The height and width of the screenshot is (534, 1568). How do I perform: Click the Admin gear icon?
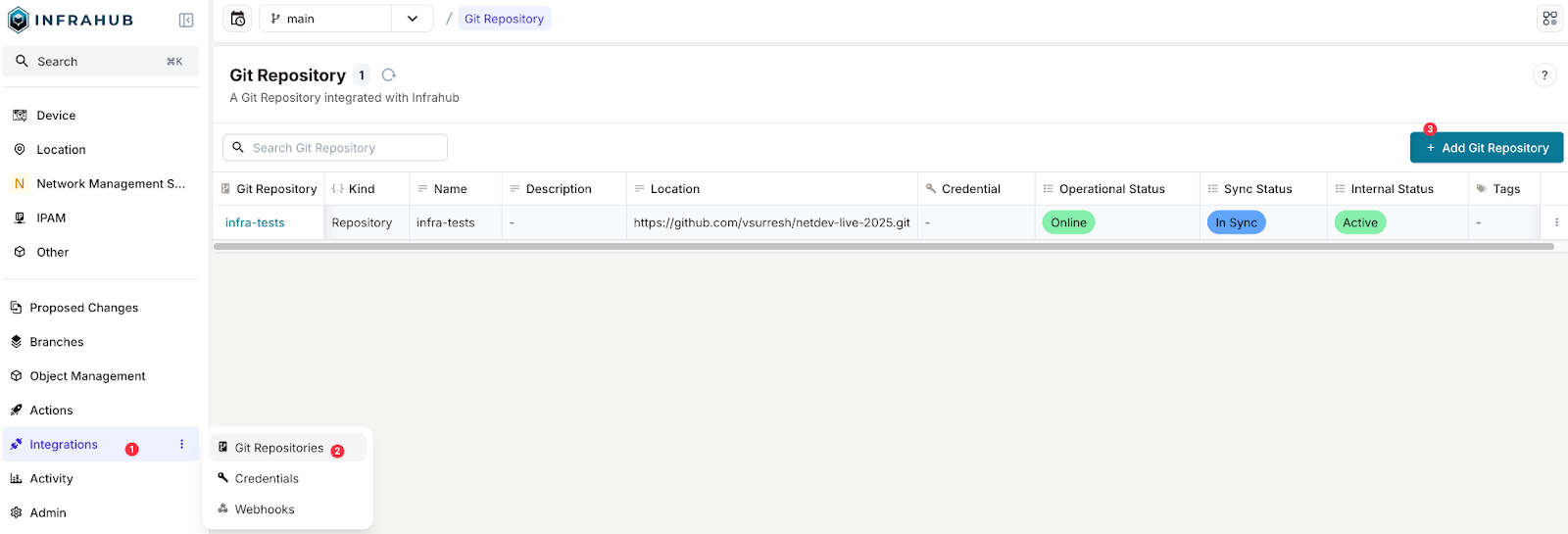coord(16,513)
